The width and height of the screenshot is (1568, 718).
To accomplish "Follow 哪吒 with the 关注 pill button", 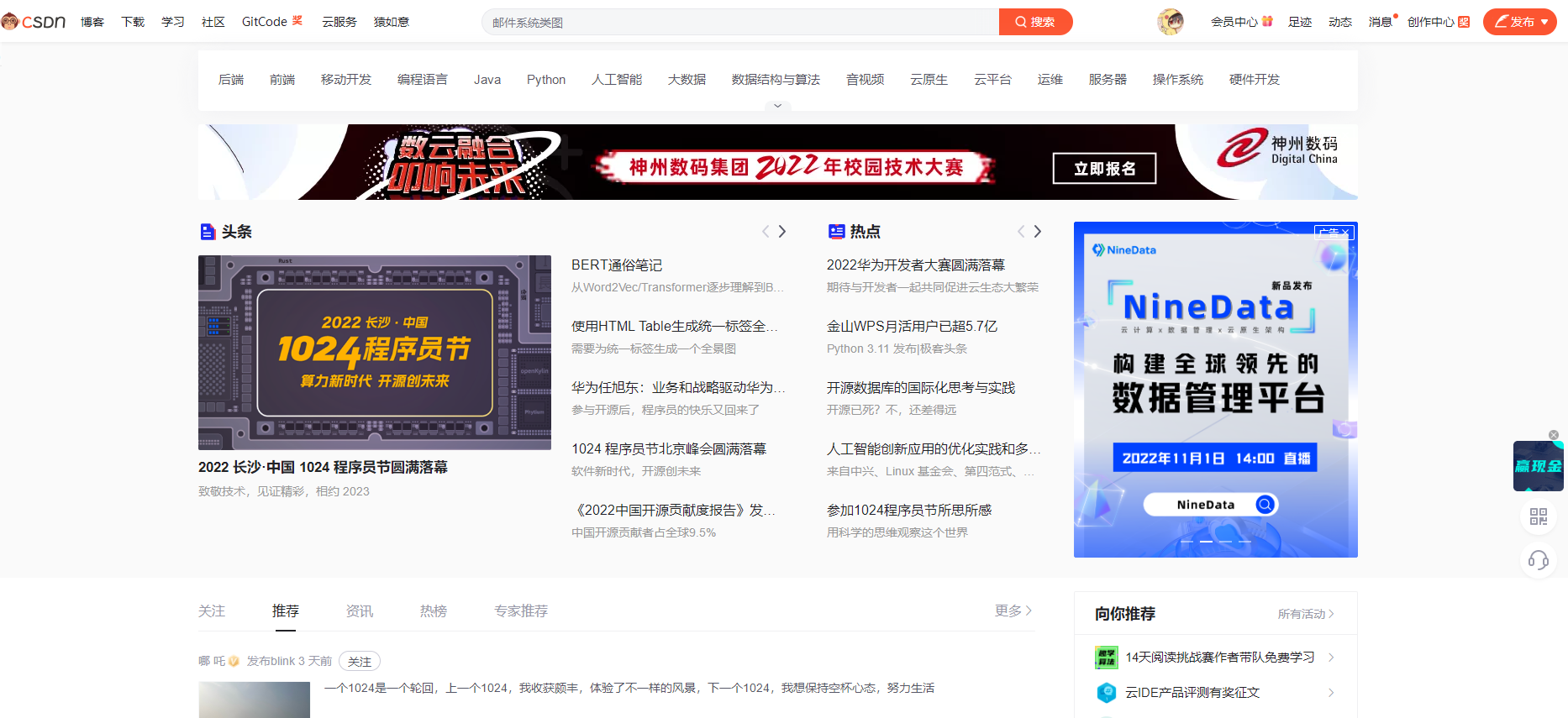I will coord(360,662).
